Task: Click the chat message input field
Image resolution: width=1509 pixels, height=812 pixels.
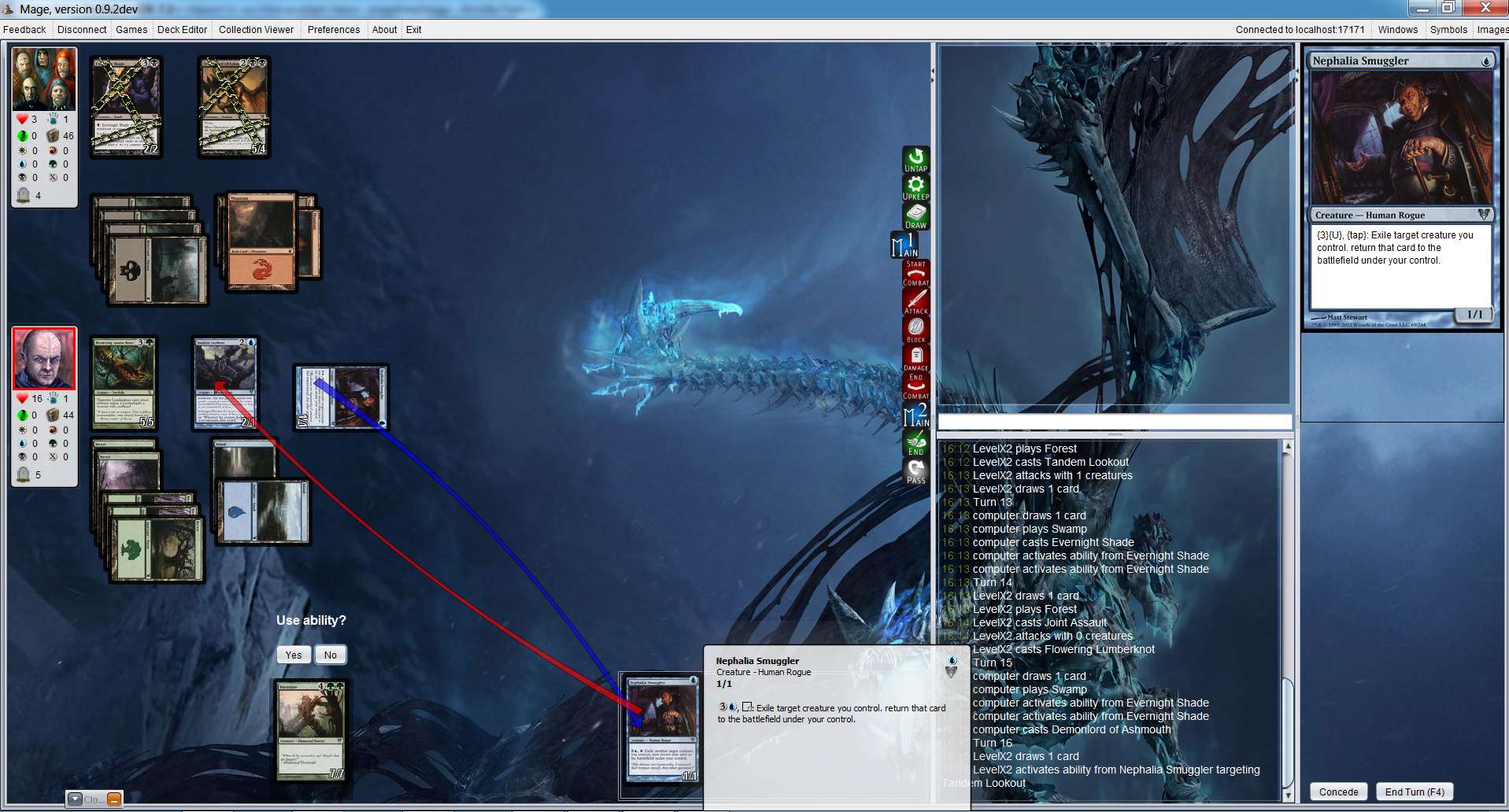Action: [x=1114, y=423]
